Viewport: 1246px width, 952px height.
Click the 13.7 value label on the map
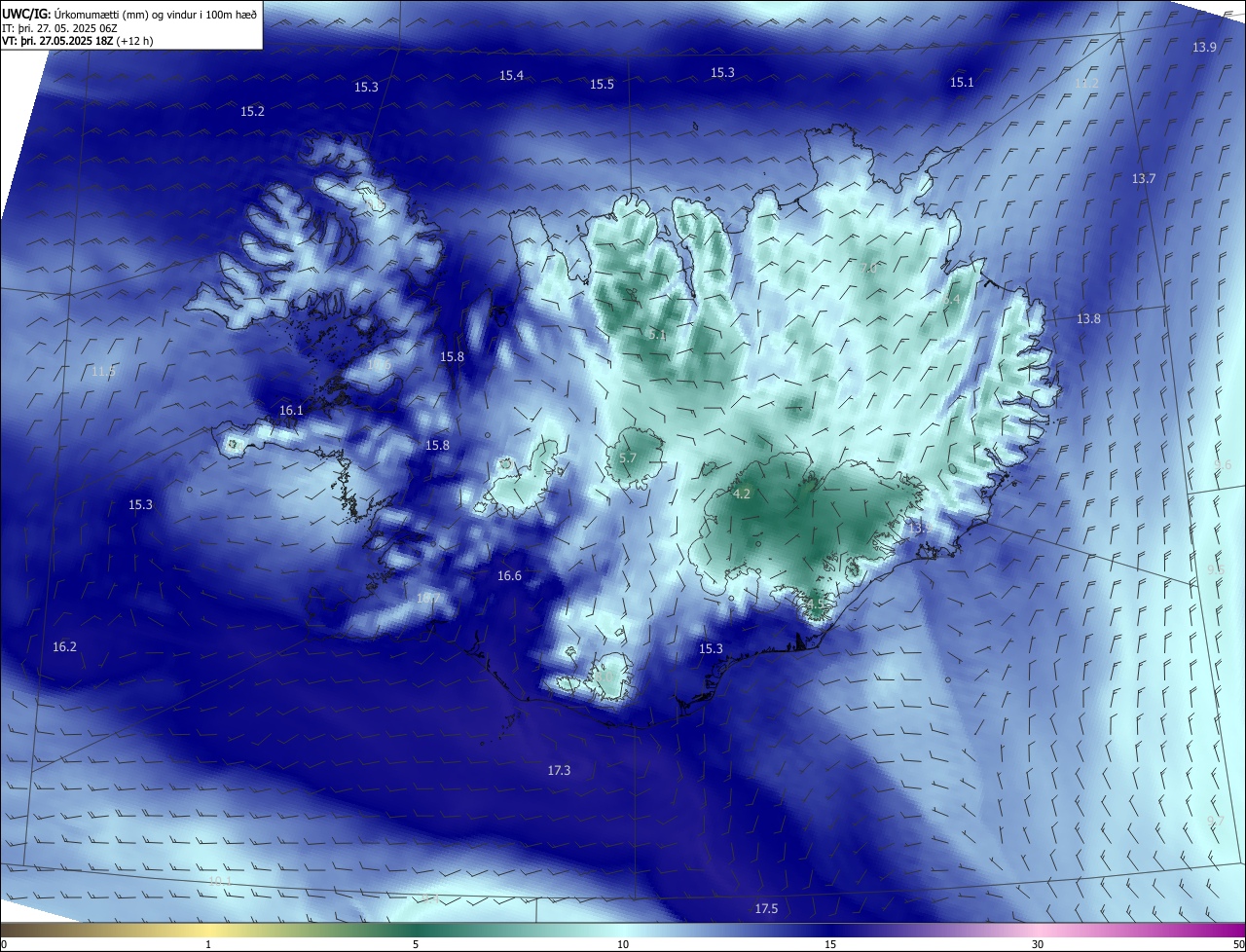pos(1144,179)
